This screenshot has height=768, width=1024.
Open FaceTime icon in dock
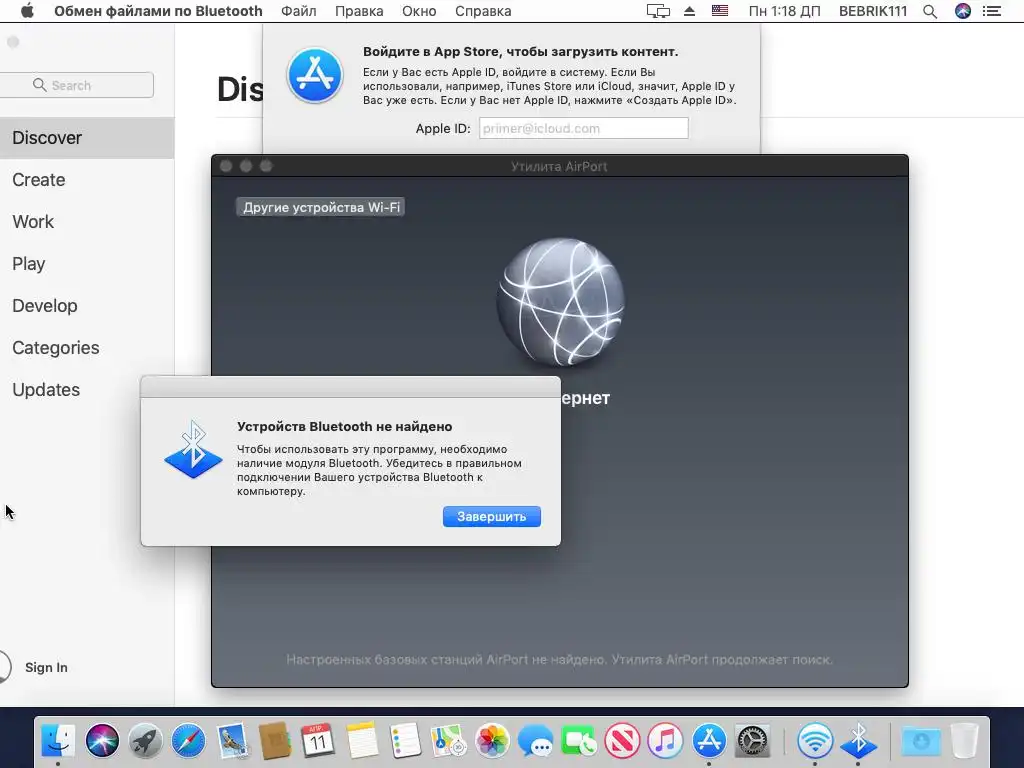tap(579, 741)
